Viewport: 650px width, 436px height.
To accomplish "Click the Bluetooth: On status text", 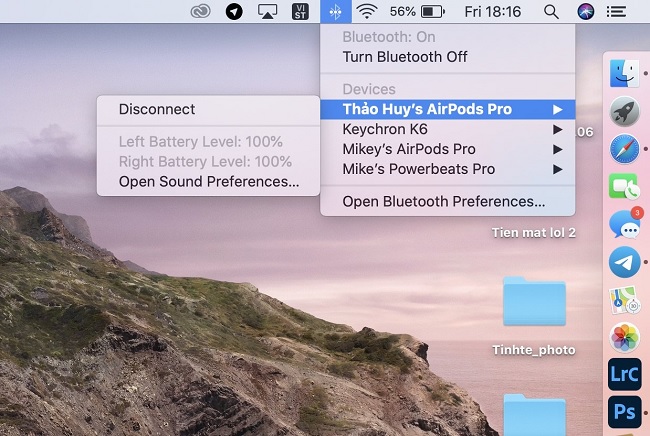I will [389, 37].
